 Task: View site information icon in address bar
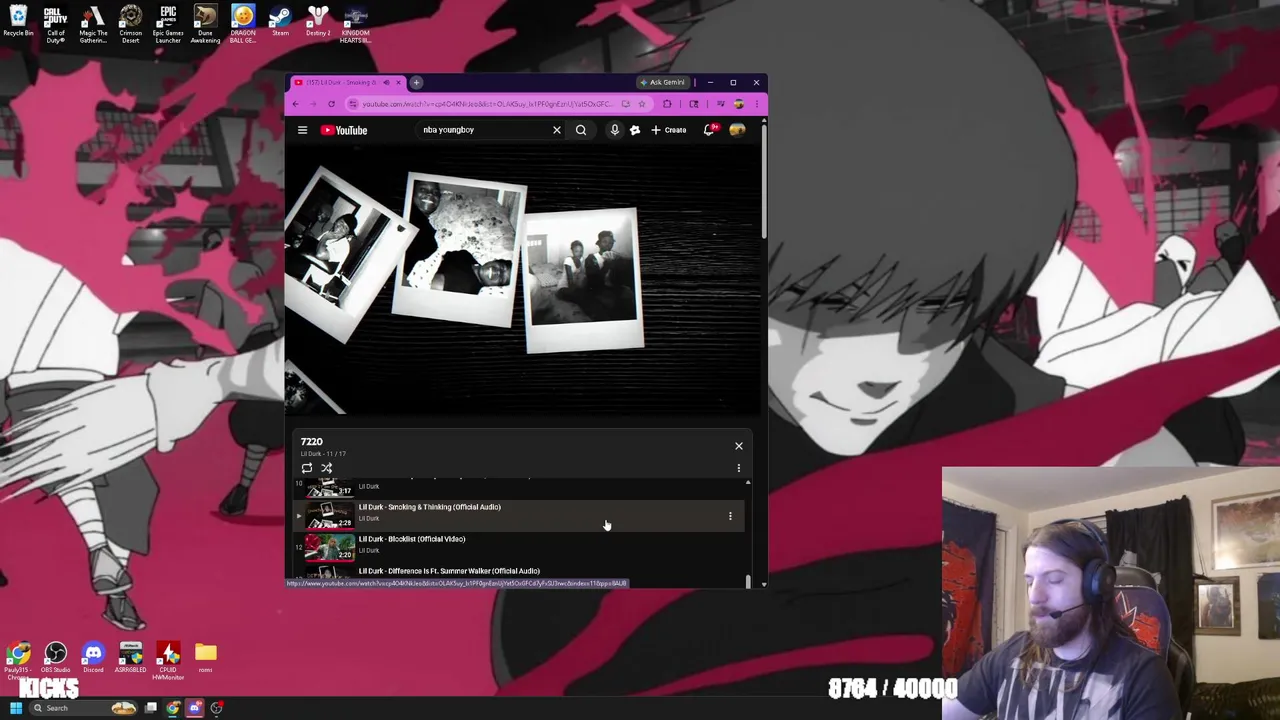tap(352, 104)
